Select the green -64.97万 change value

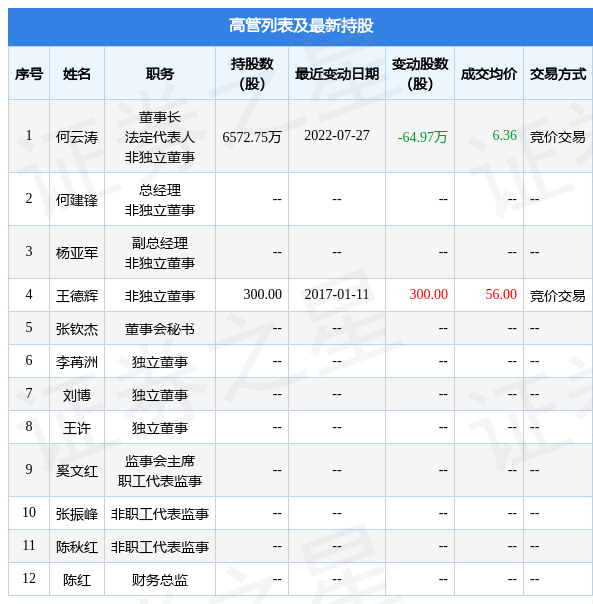tap(422, 137)
